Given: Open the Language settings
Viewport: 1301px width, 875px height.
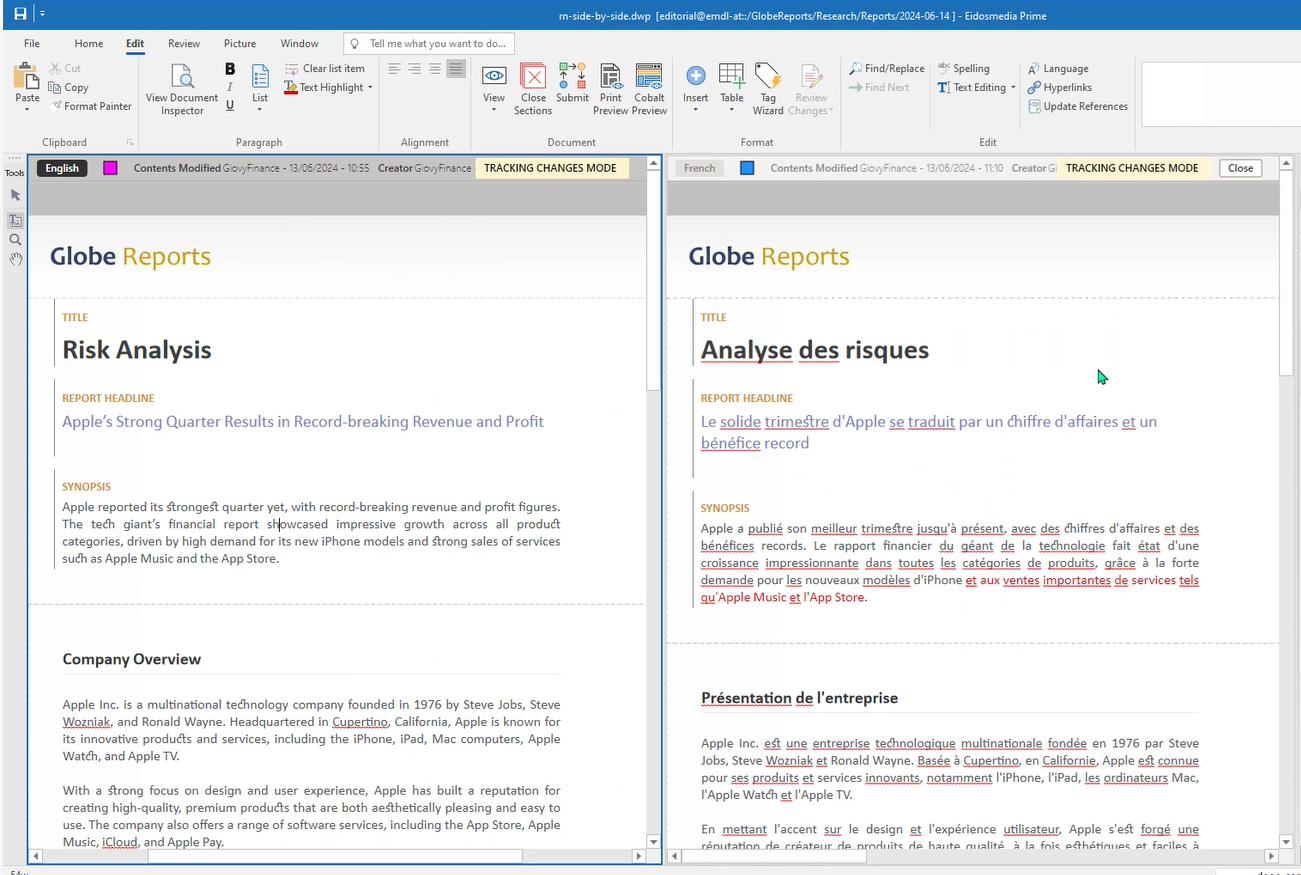Looking at the screenshot, I should (x=1058, y=68).
